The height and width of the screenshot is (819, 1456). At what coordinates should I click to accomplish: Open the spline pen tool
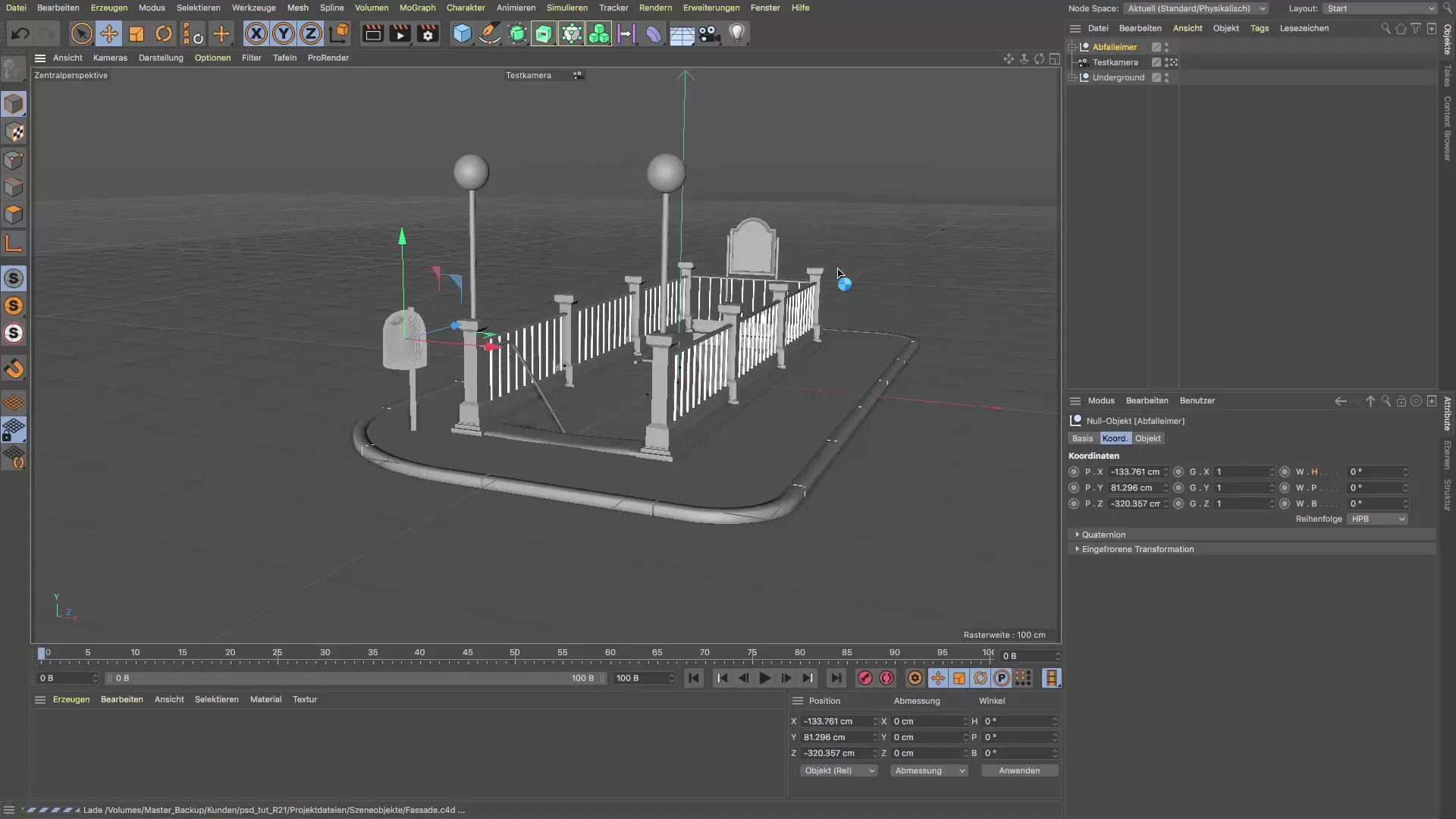(490, 33)
